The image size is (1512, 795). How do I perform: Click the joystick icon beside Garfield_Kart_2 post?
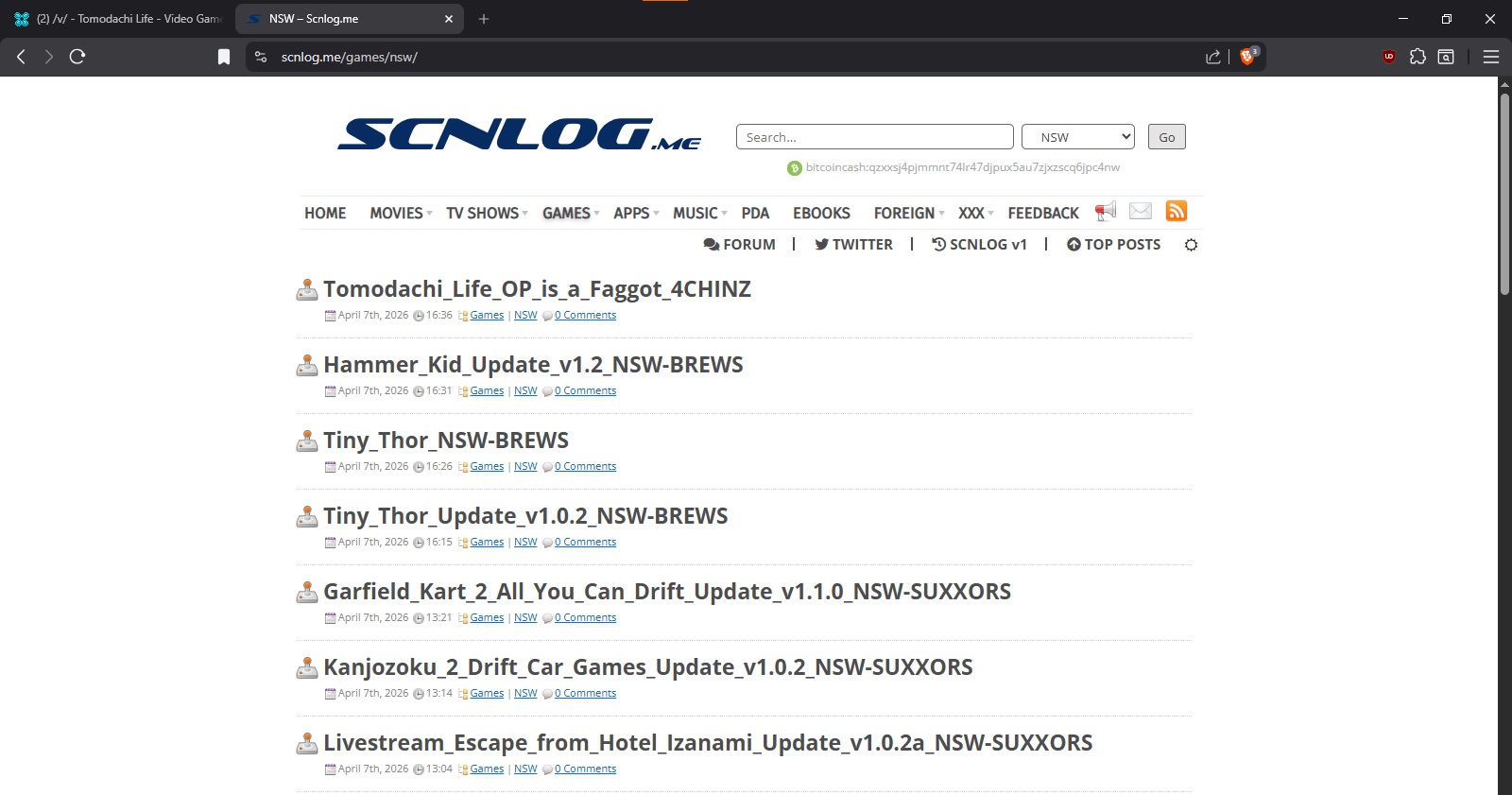point(307,592)
